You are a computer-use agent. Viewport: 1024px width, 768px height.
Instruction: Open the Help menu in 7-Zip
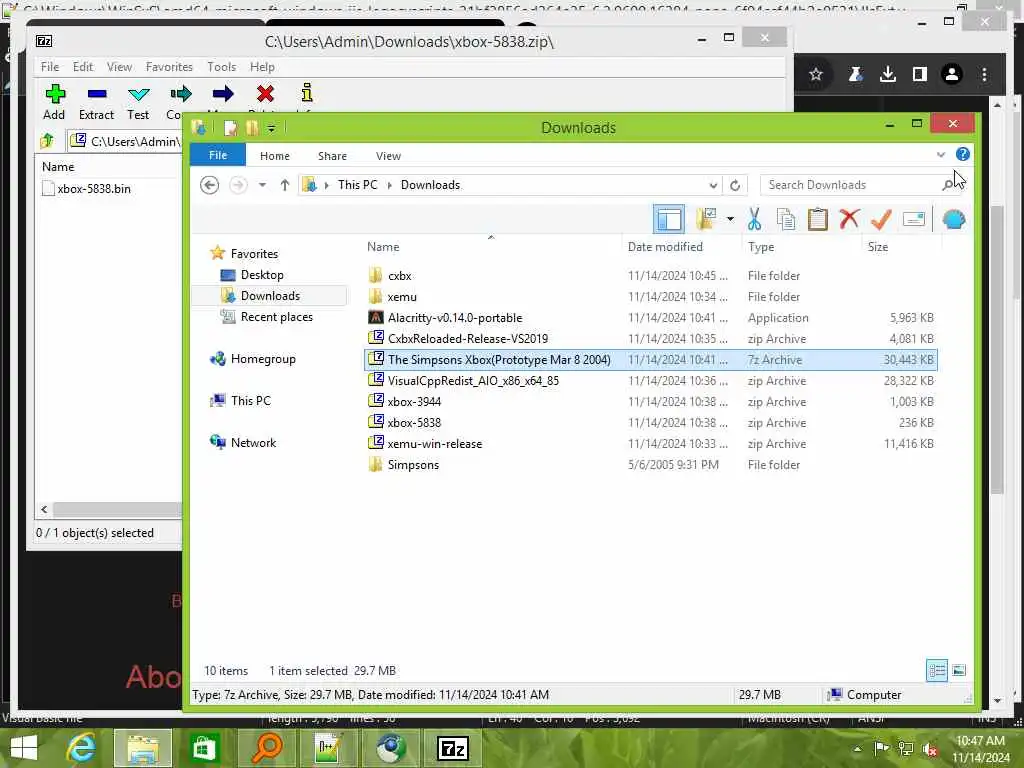(x=262, y=67)
